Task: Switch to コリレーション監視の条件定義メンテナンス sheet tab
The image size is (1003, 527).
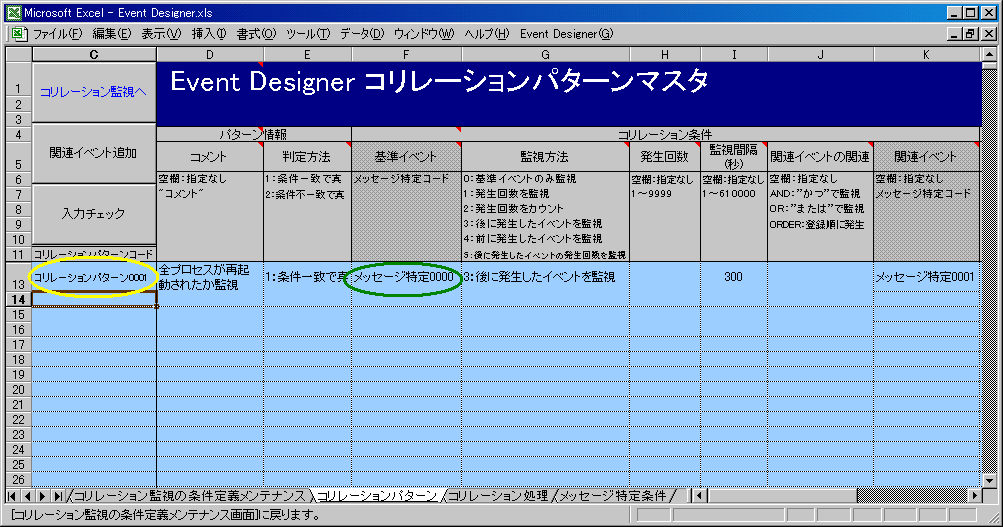Action: click(x=189, y=496)
